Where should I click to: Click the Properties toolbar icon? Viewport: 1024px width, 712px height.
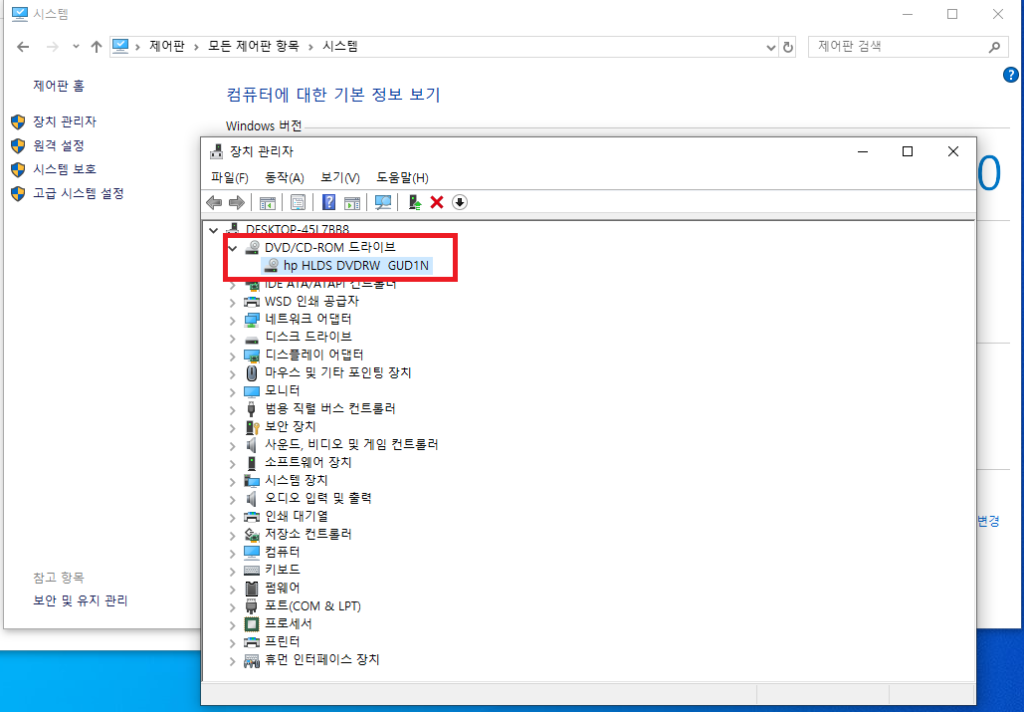tap(298, 202)
